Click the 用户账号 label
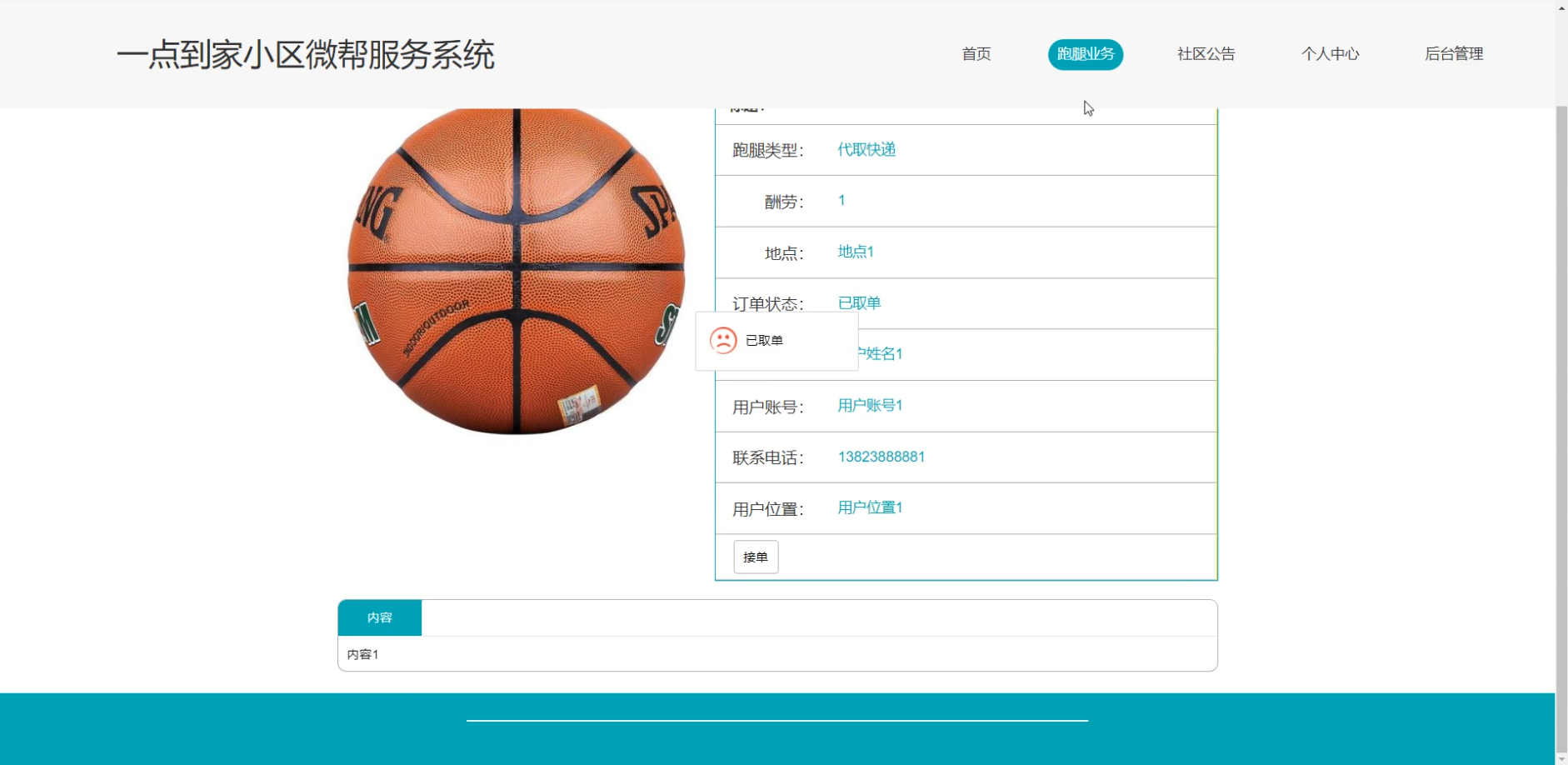 click(x=767, y=407)
